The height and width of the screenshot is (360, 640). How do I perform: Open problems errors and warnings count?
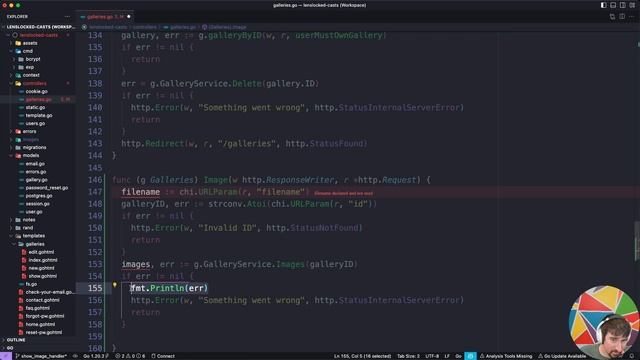pos(130,356)
